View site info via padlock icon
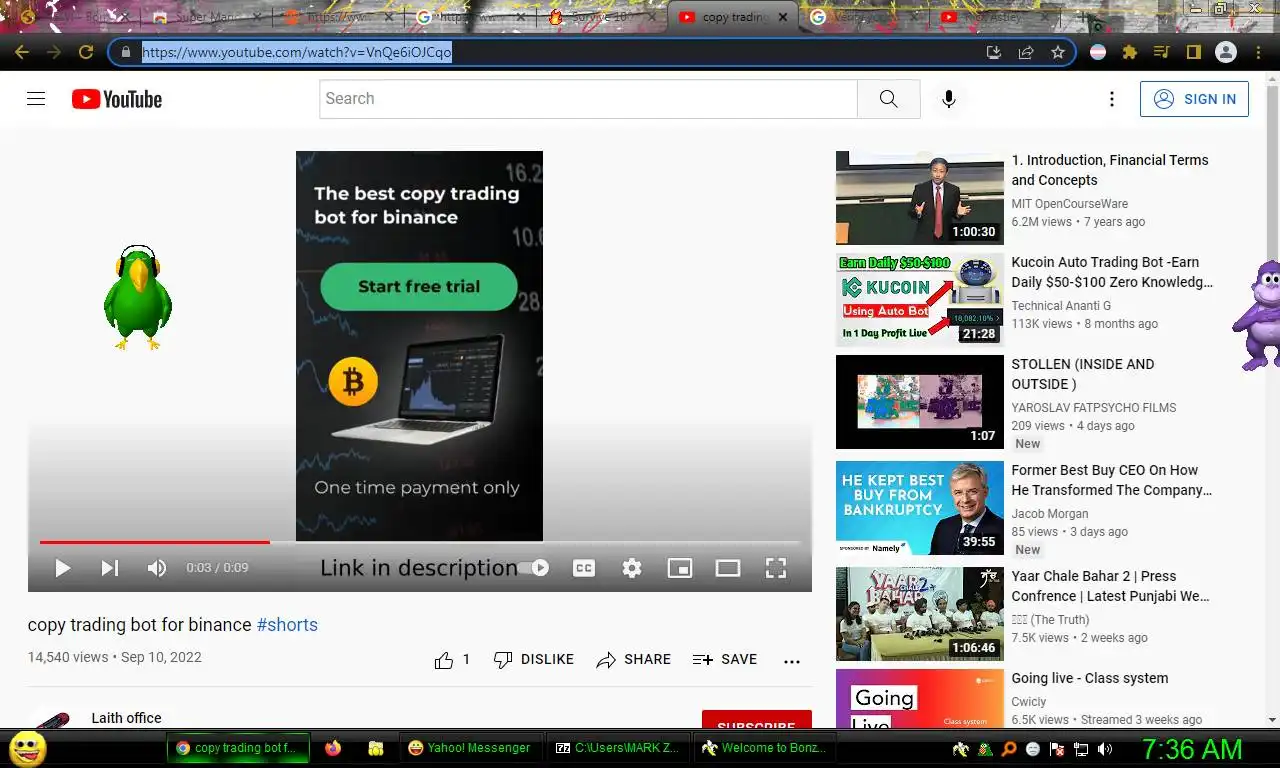The height and width of the screenshot is (768, 1280). [126, 52]
